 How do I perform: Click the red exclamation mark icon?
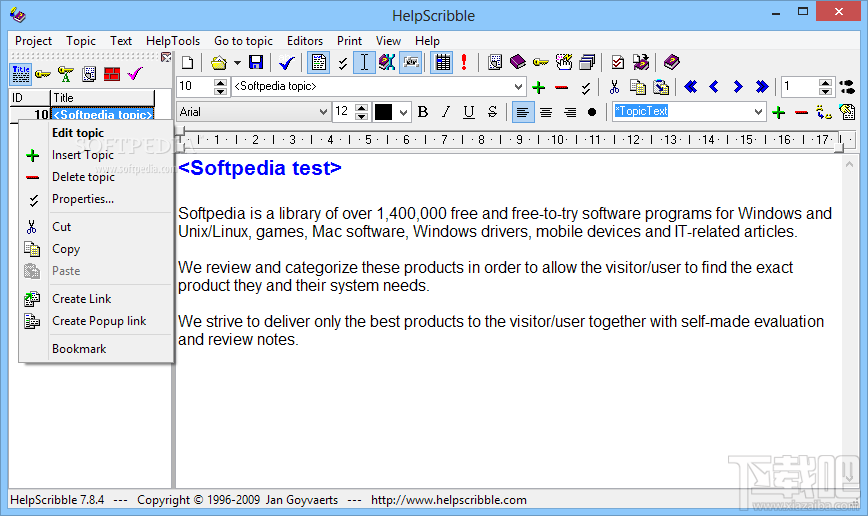(464, 63)
